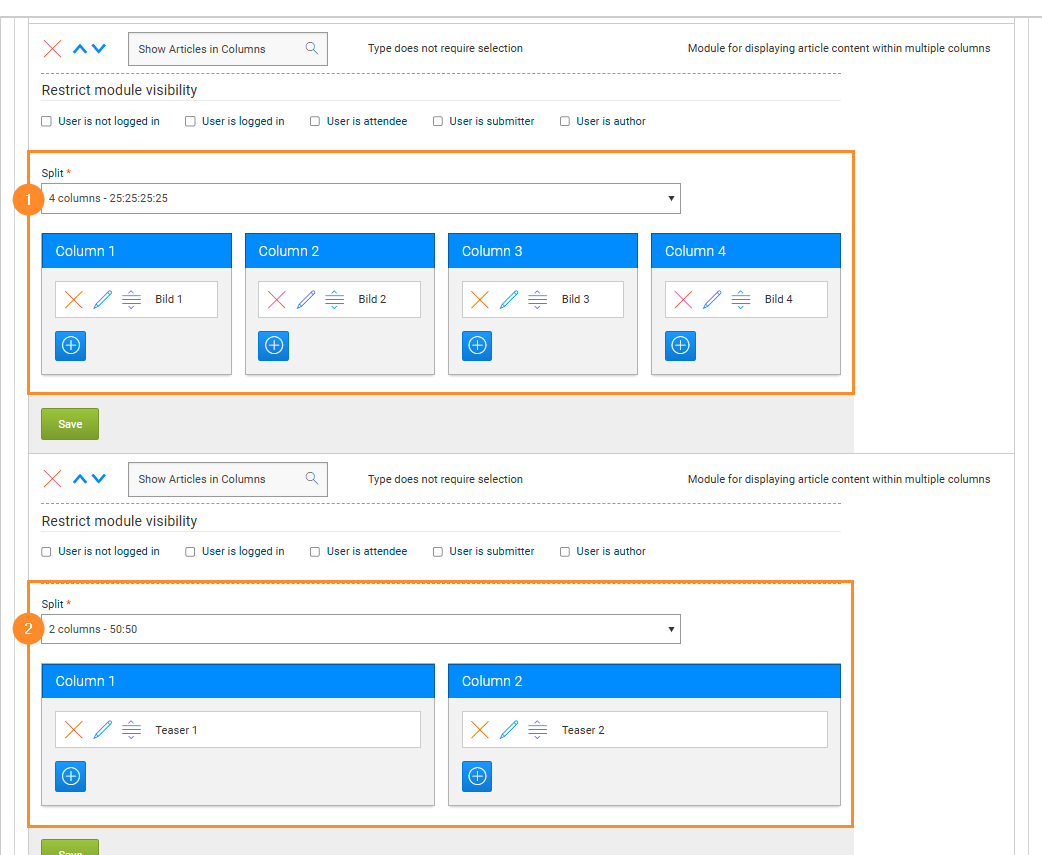Reorder Bild 3 using the sort handle
1042x855 pixels.
pos(538,300)
